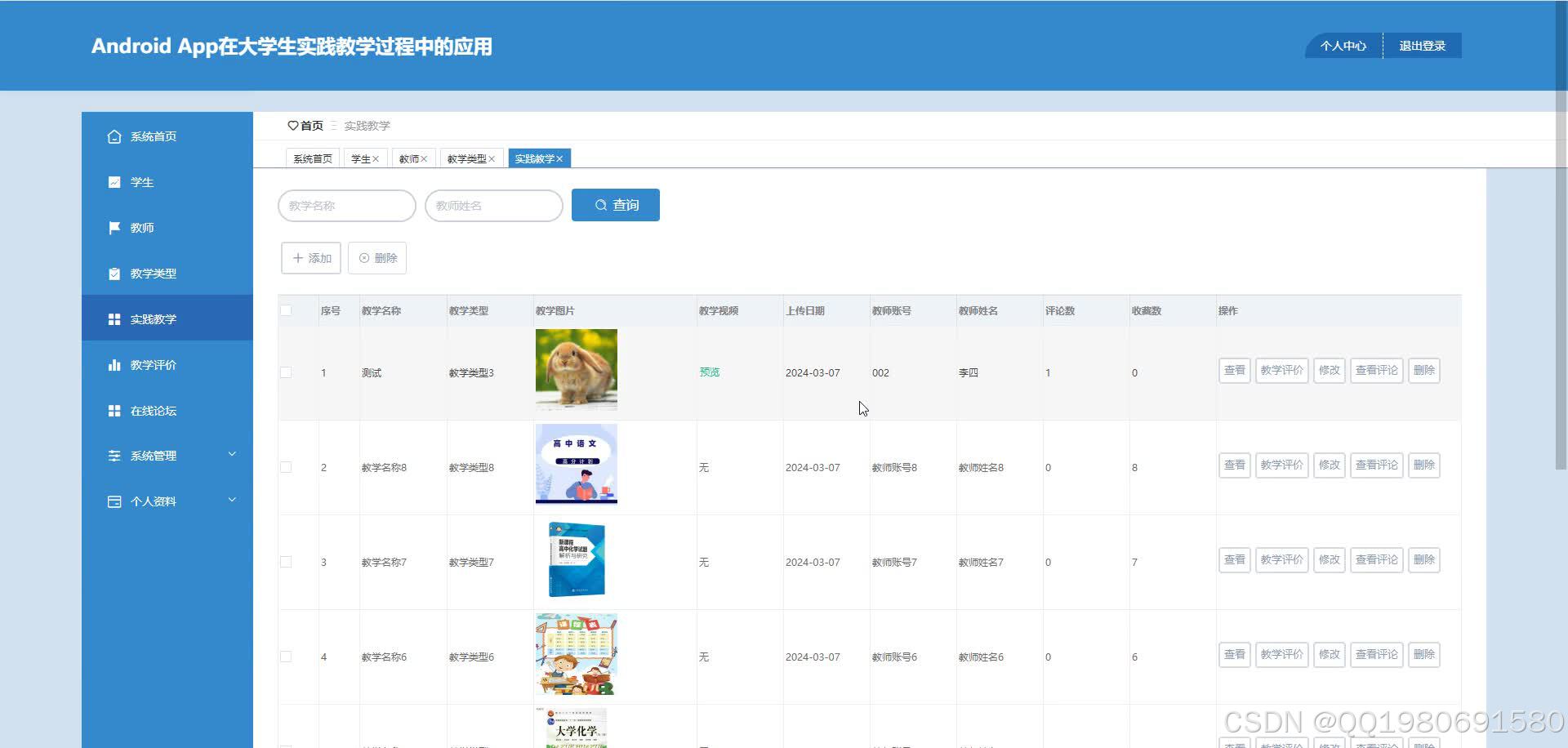
Task: Select the 教学类型 teaching type icon
Action: [x=114, y=274]
